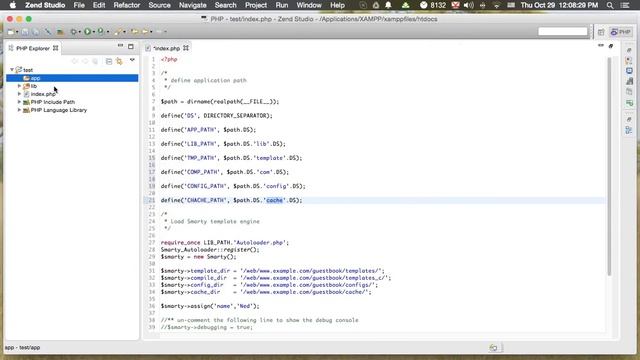Collapse all in PHP Explorer

[109, 61]
